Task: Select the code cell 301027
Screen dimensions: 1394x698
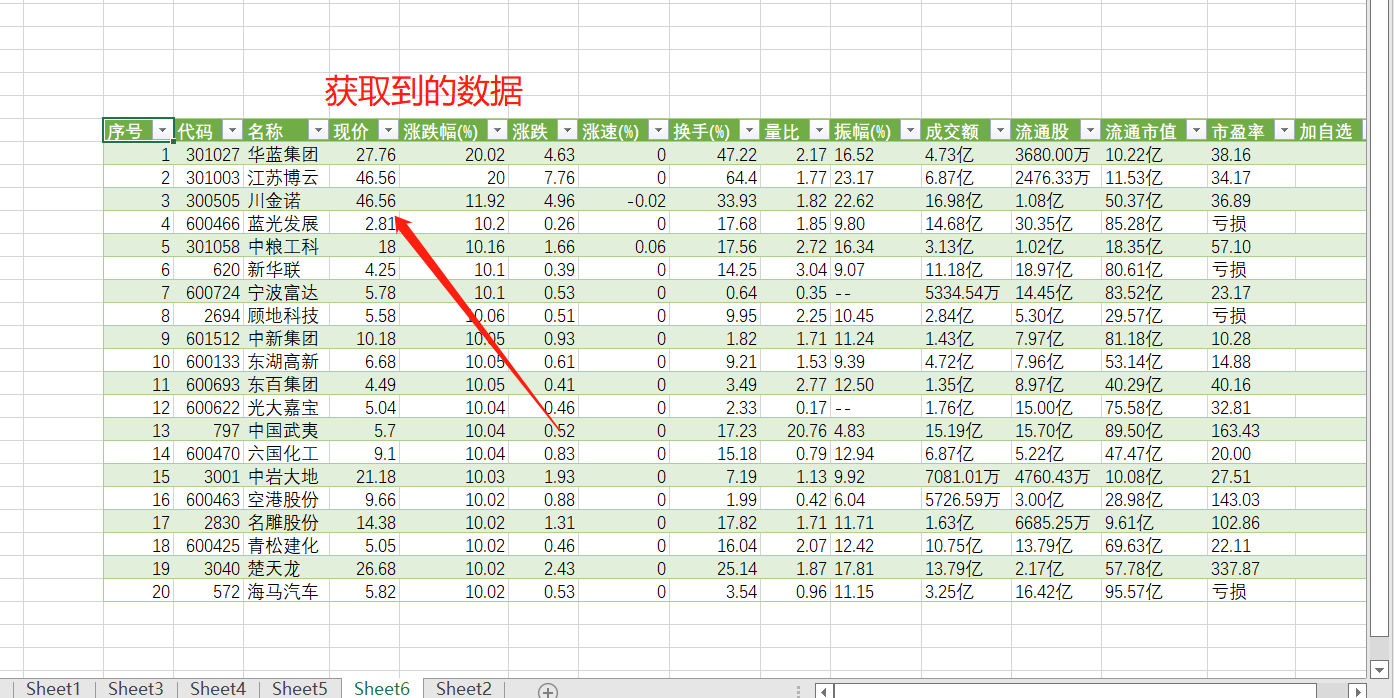Action: click(x=208, y=154)
